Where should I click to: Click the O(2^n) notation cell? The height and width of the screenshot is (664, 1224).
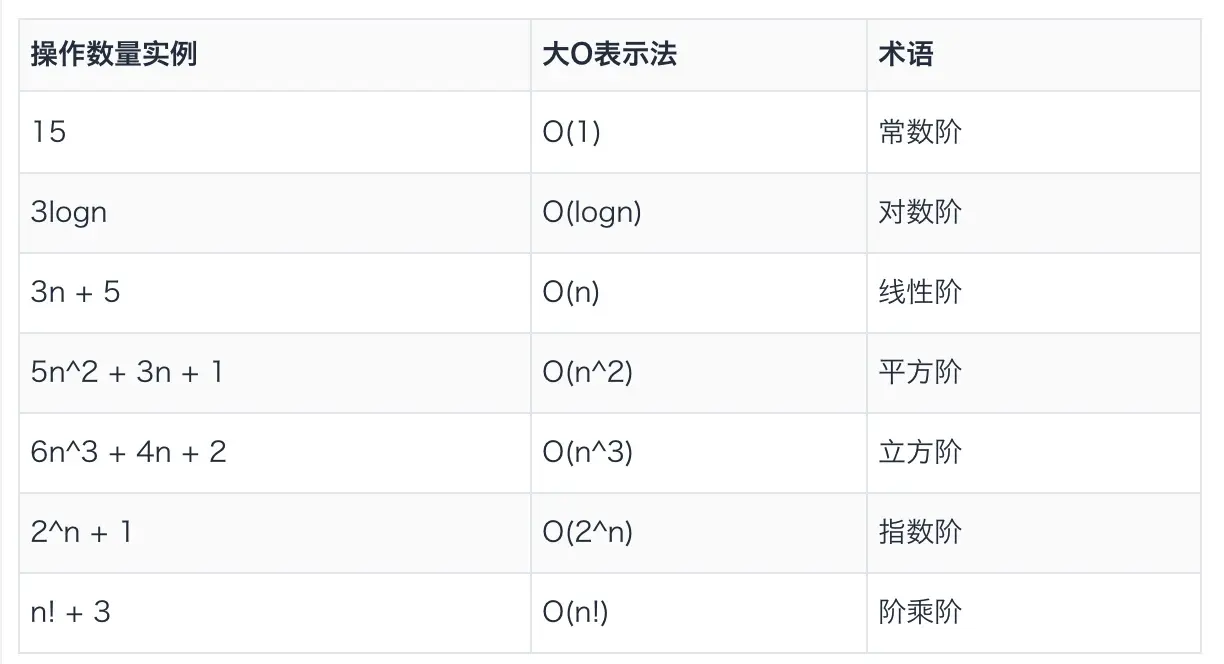[699, 533]
